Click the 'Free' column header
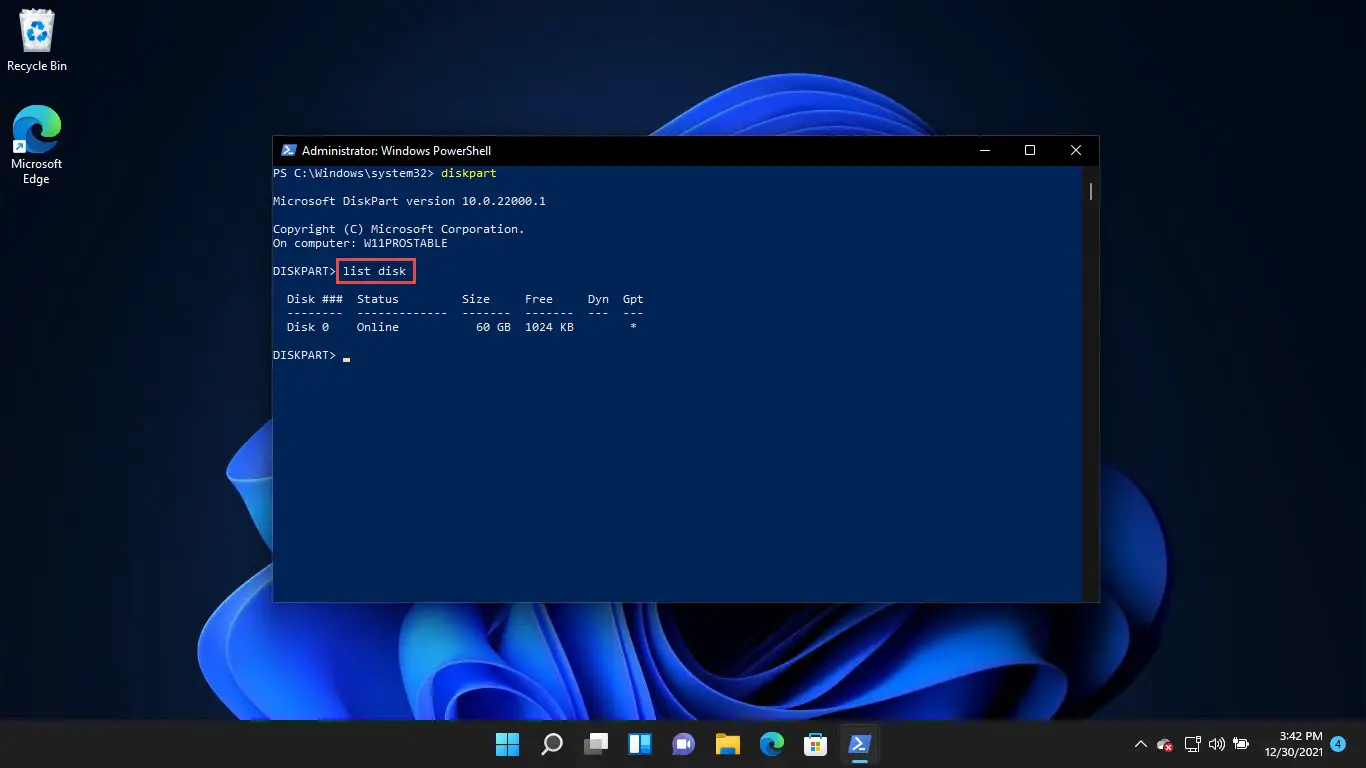The image size is (1366, 768). [x=539, y=299]
